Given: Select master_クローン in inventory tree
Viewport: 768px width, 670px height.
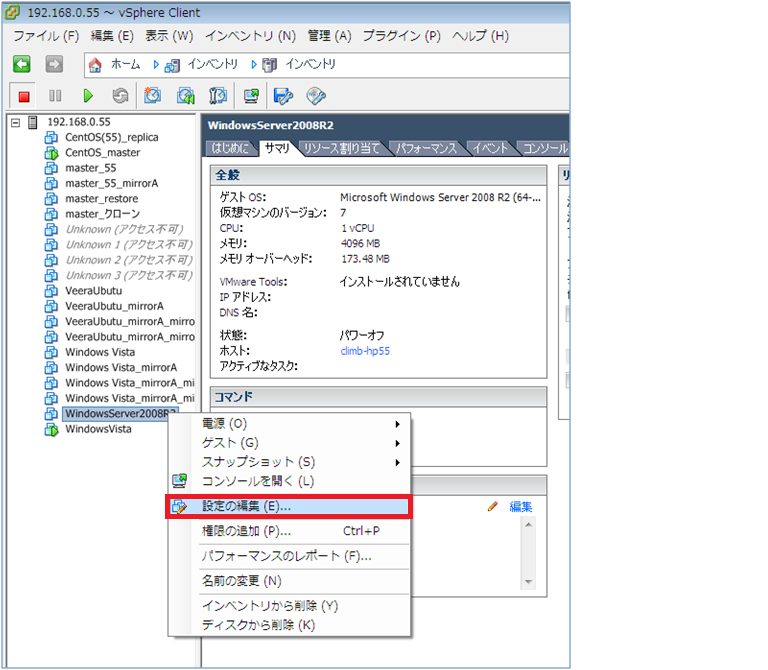Looking at the screenshot, I should pyautogui.click(x=103, y=214).
